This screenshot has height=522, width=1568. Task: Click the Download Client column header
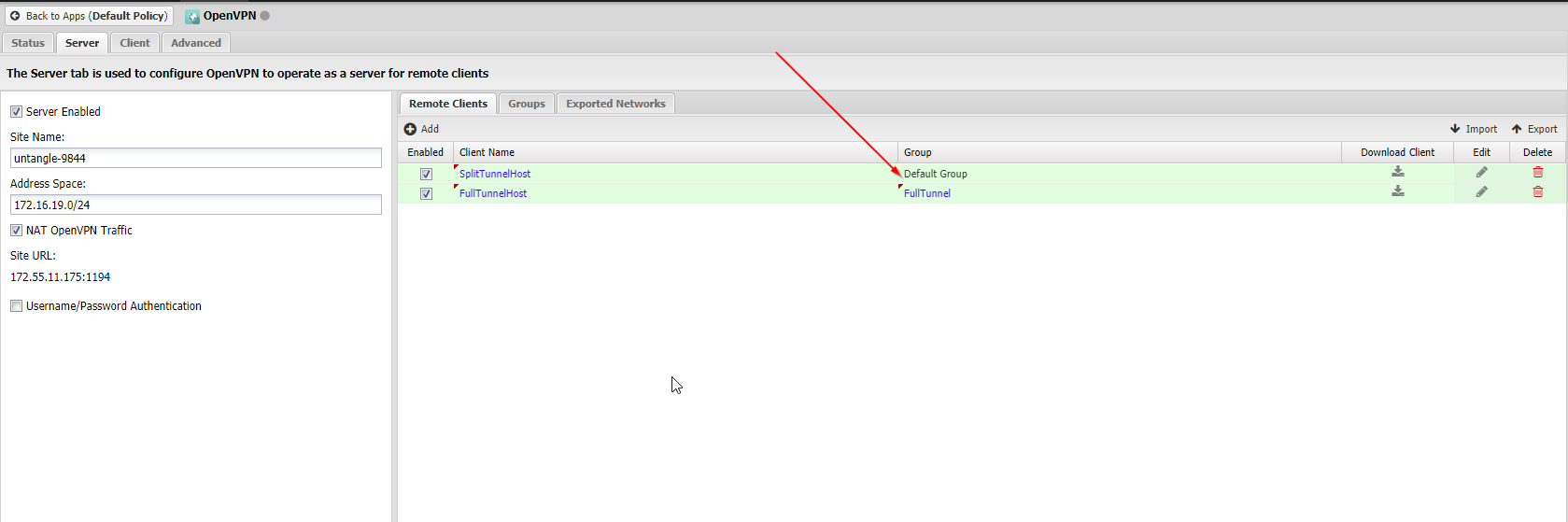pos(1397,152)
